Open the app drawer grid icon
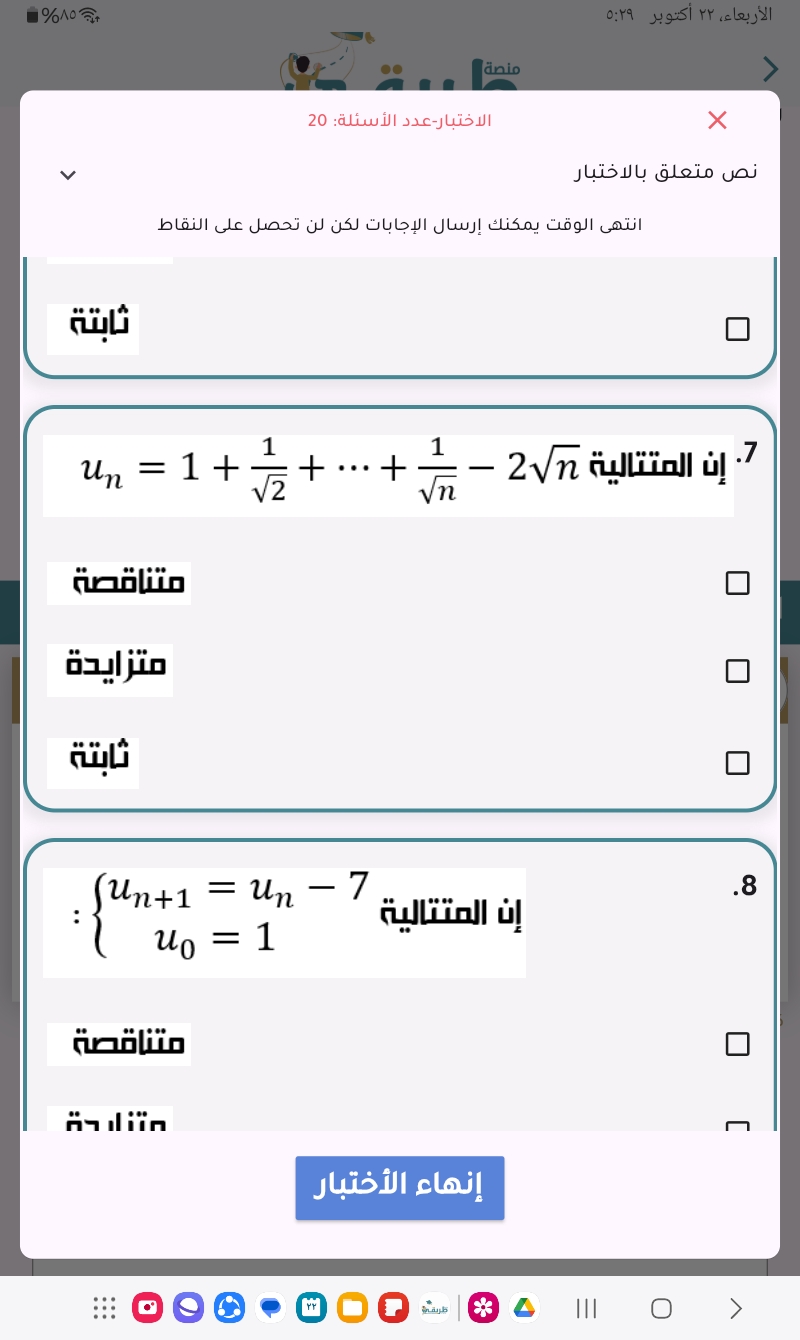The height and width of the screenshot is (1340, 800). [x=105, y=1307]
